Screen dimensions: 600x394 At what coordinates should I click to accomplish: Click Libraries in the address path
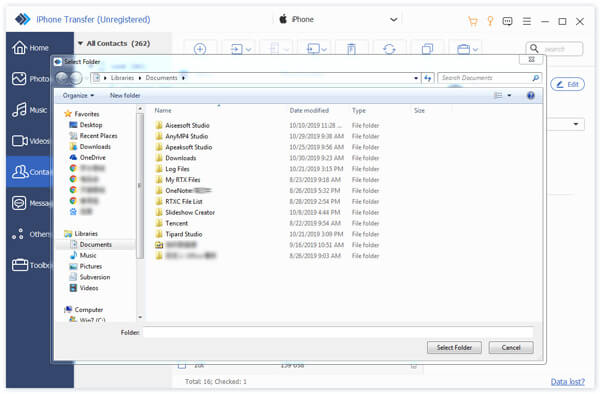122,78
